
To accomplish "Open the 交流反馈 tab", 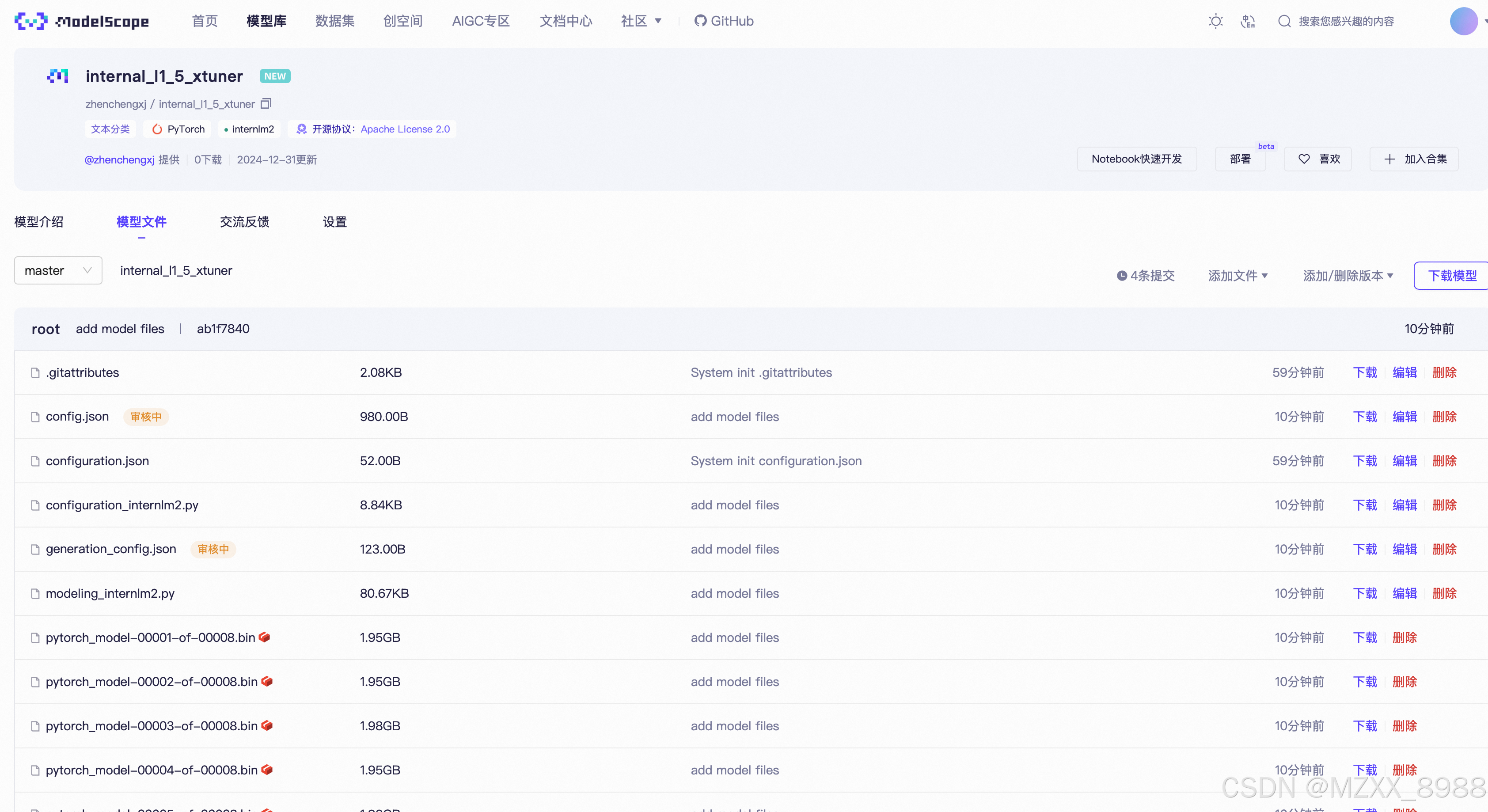I will coord(244,221).
